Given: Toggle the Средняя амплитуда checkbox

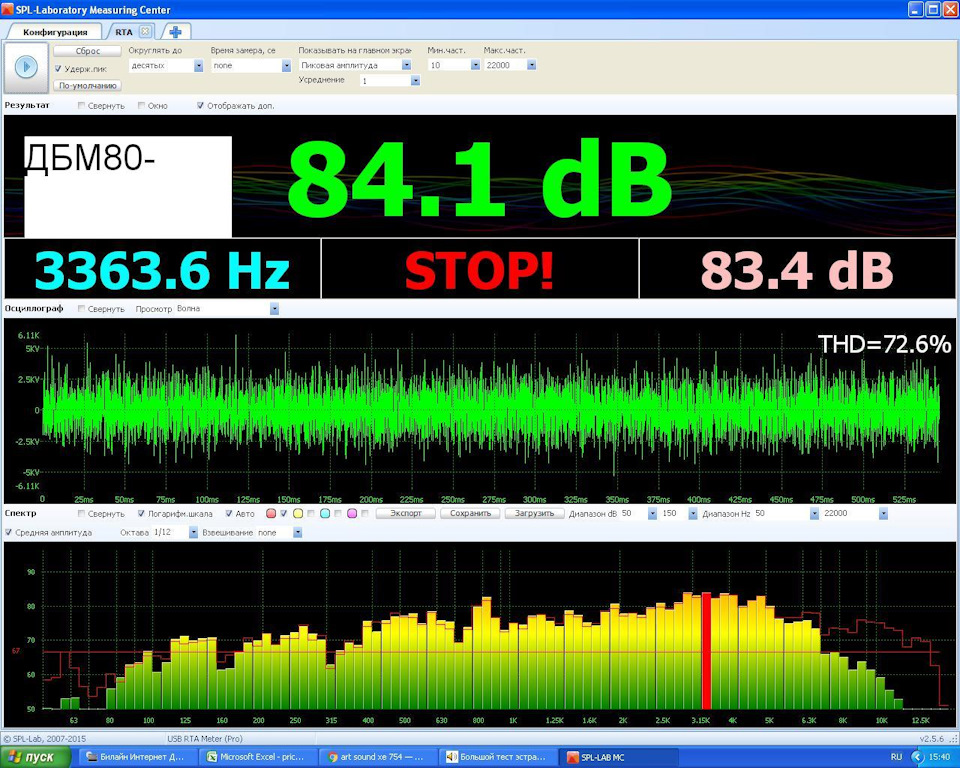Looking at the screenshot, I should pyautogui.click(x=9, y=532).
